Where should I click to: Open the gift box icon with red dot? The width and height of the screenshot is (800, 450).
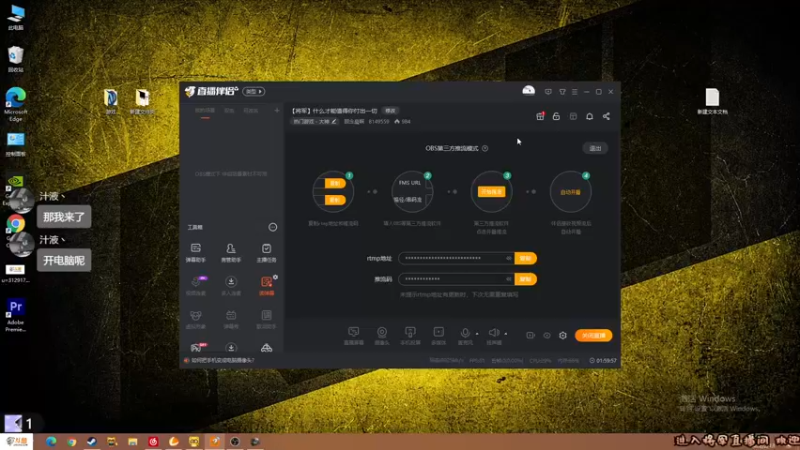540,116
